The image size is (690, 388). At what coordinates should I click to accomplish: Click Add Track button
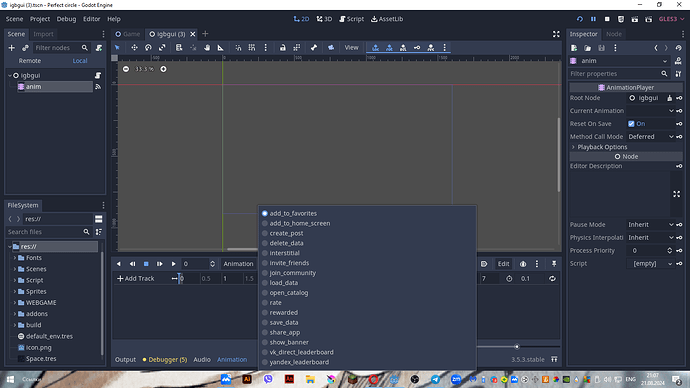pyautogui.click(x=136, y=278)
